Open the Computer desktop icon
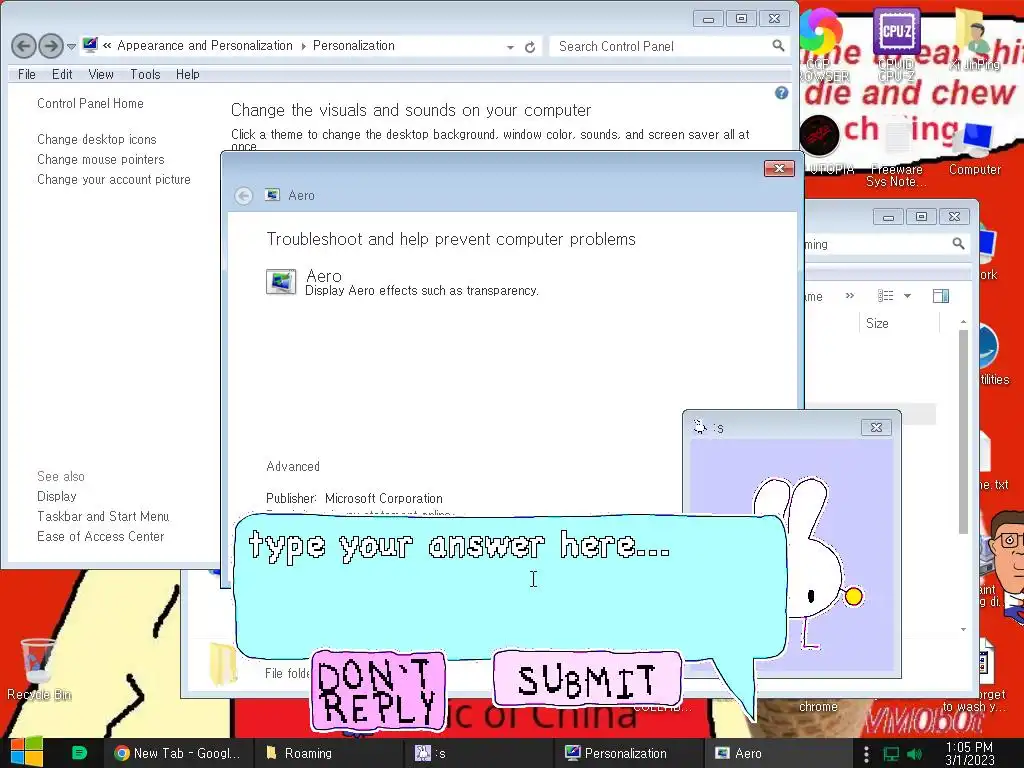Viewport: 1024px width, 768px height. (975, 147)
